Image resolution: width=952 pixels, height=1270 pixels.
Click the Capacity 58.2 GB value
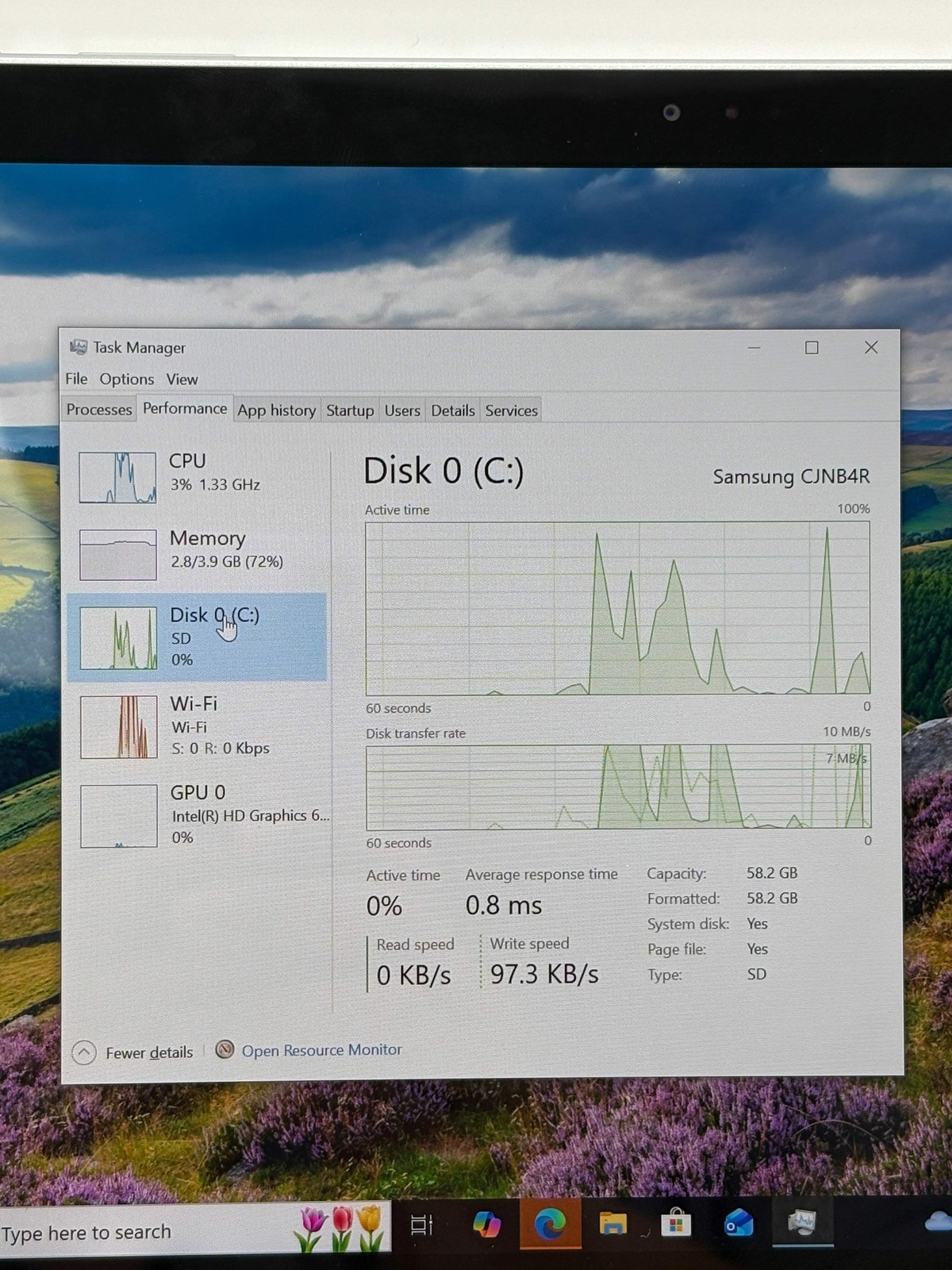772,873
